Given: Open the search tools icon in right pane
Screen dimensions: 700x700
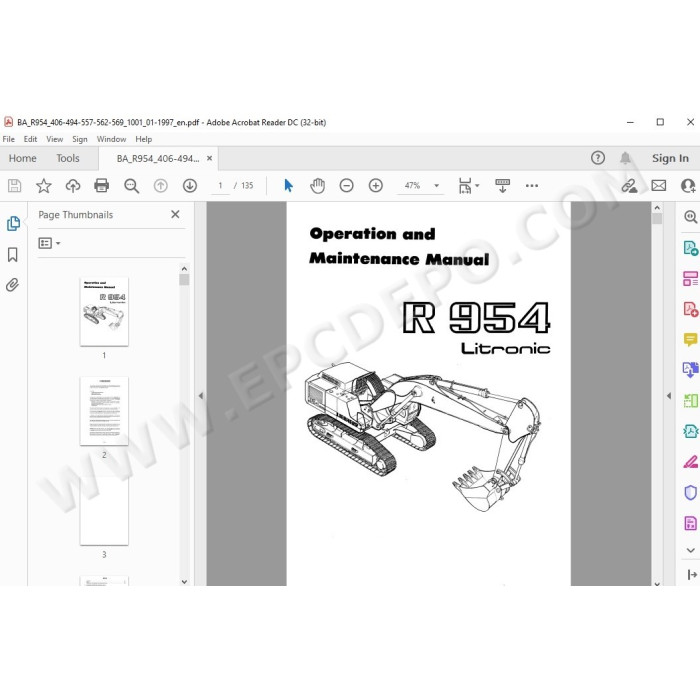Looking at the screenshot, I should (690, 217).
